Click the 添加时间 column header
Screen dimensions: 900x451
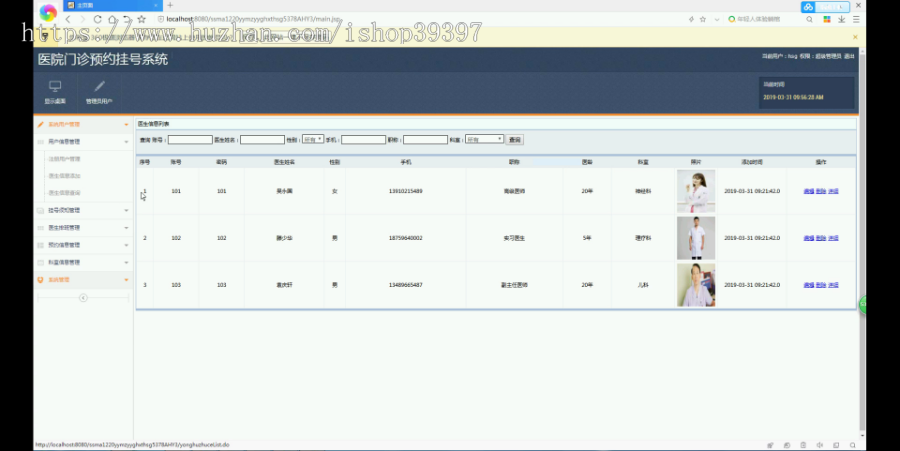(x=752, y=162)
